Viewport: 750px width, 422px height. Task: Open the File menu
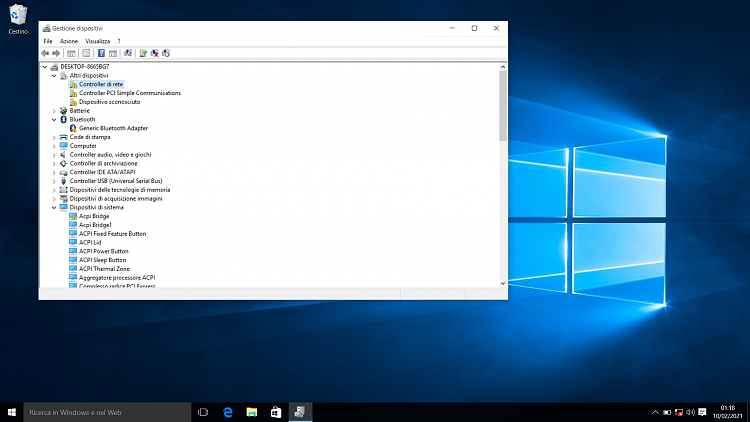[48, 41]
